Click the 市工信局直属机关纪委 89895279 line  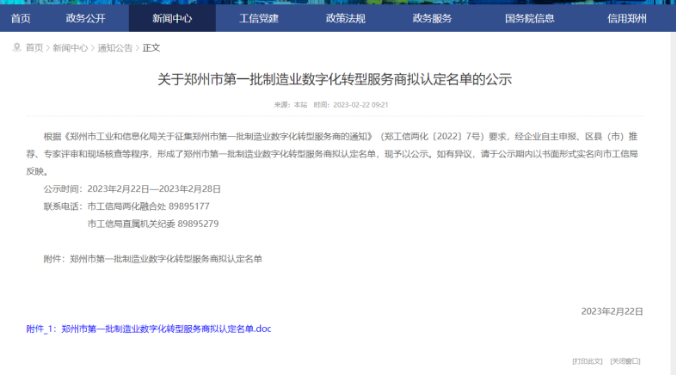pos(153,224)
